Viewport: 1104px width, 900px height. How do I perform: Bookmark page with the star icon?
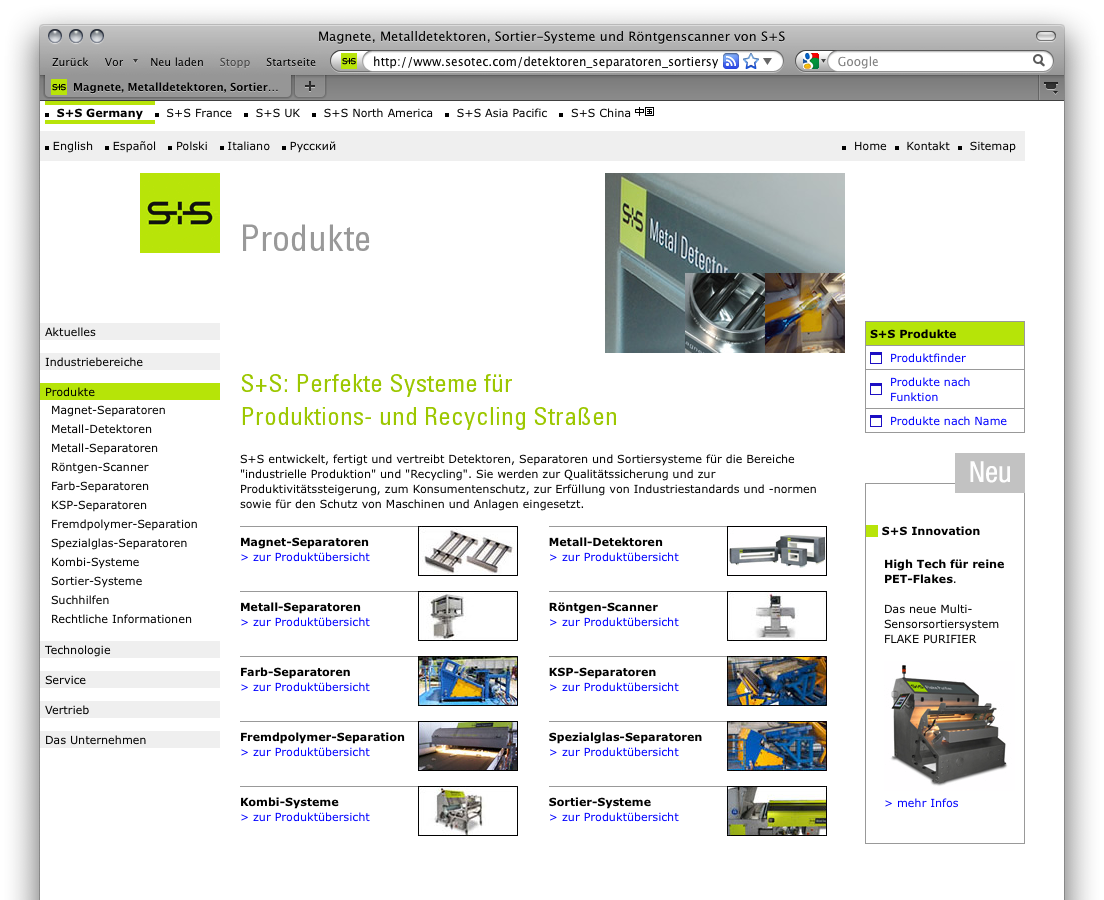(x=751, y=61)
